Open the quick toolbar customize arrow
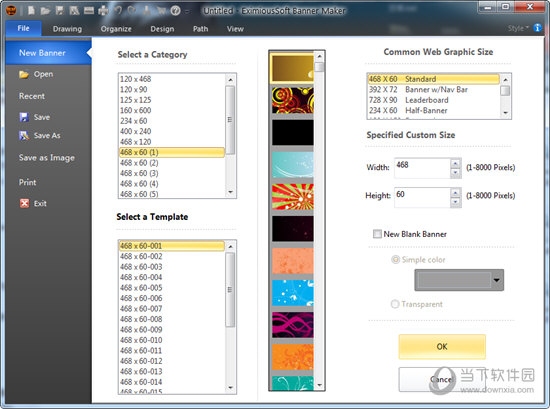The height and width of the screenshot is (409, 550). [x=187, y=11]
